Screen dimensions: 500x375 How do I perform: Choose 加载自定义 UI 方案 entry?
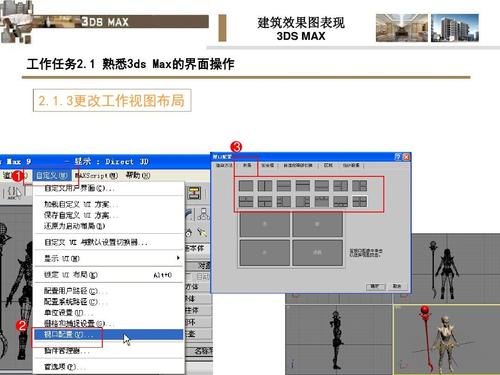(x=108, y=204)
